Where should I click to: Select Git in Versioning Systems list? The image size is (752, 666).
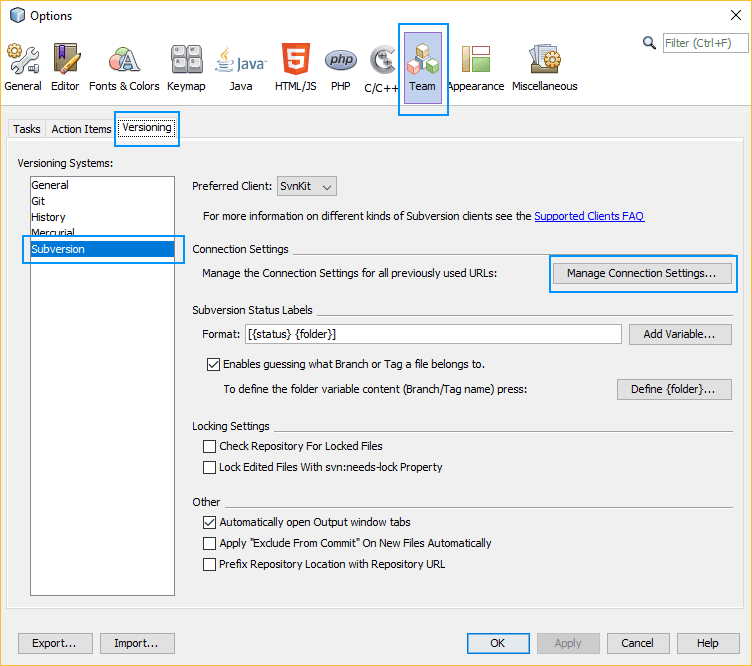[39, 201]
